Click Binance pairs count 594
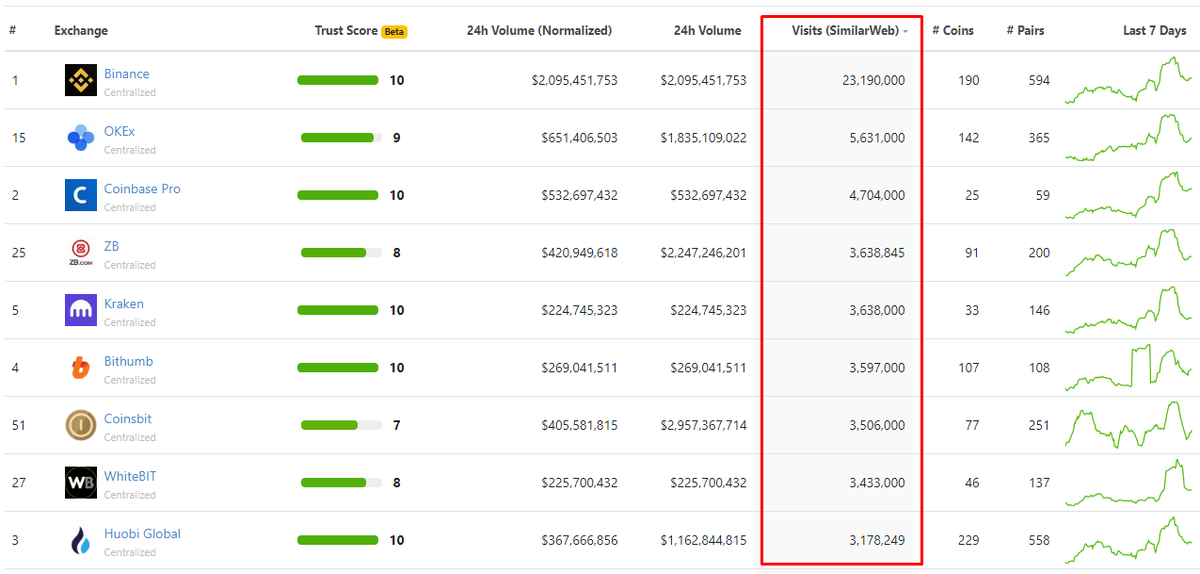 pyautogui.click(x=1039, y=80)
